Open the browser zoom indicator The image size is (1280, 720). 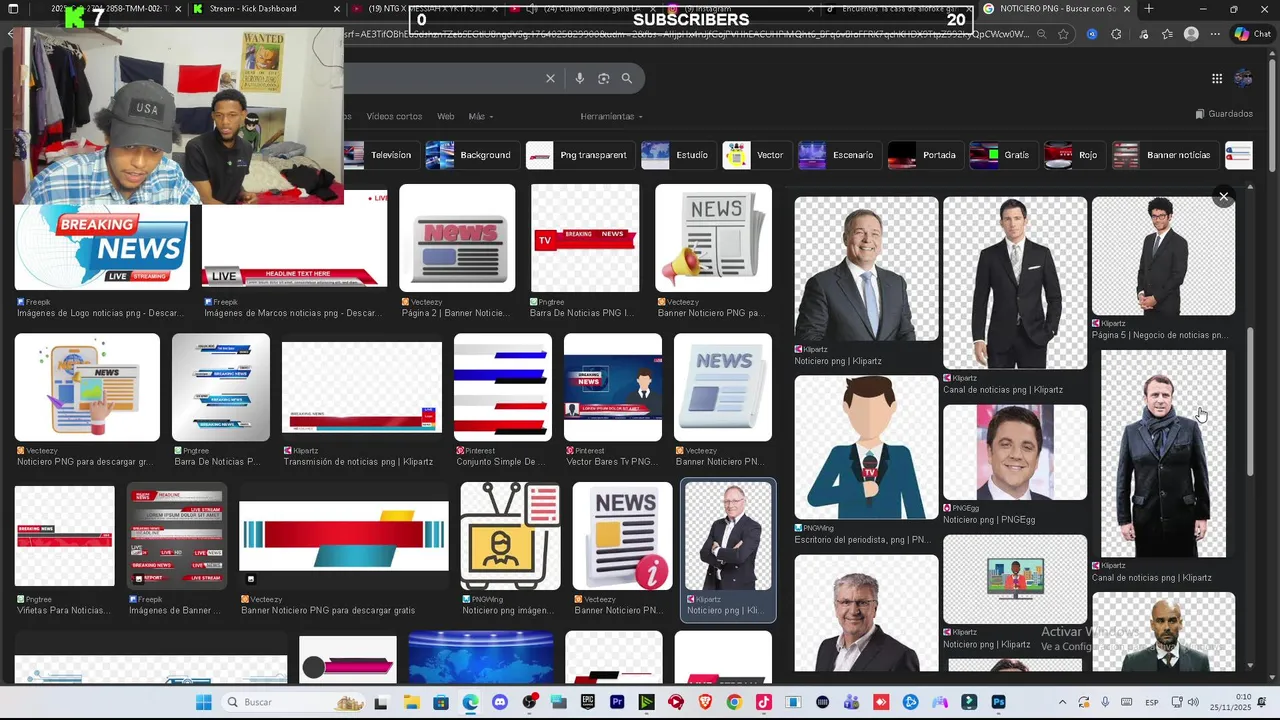(1041, 34)
